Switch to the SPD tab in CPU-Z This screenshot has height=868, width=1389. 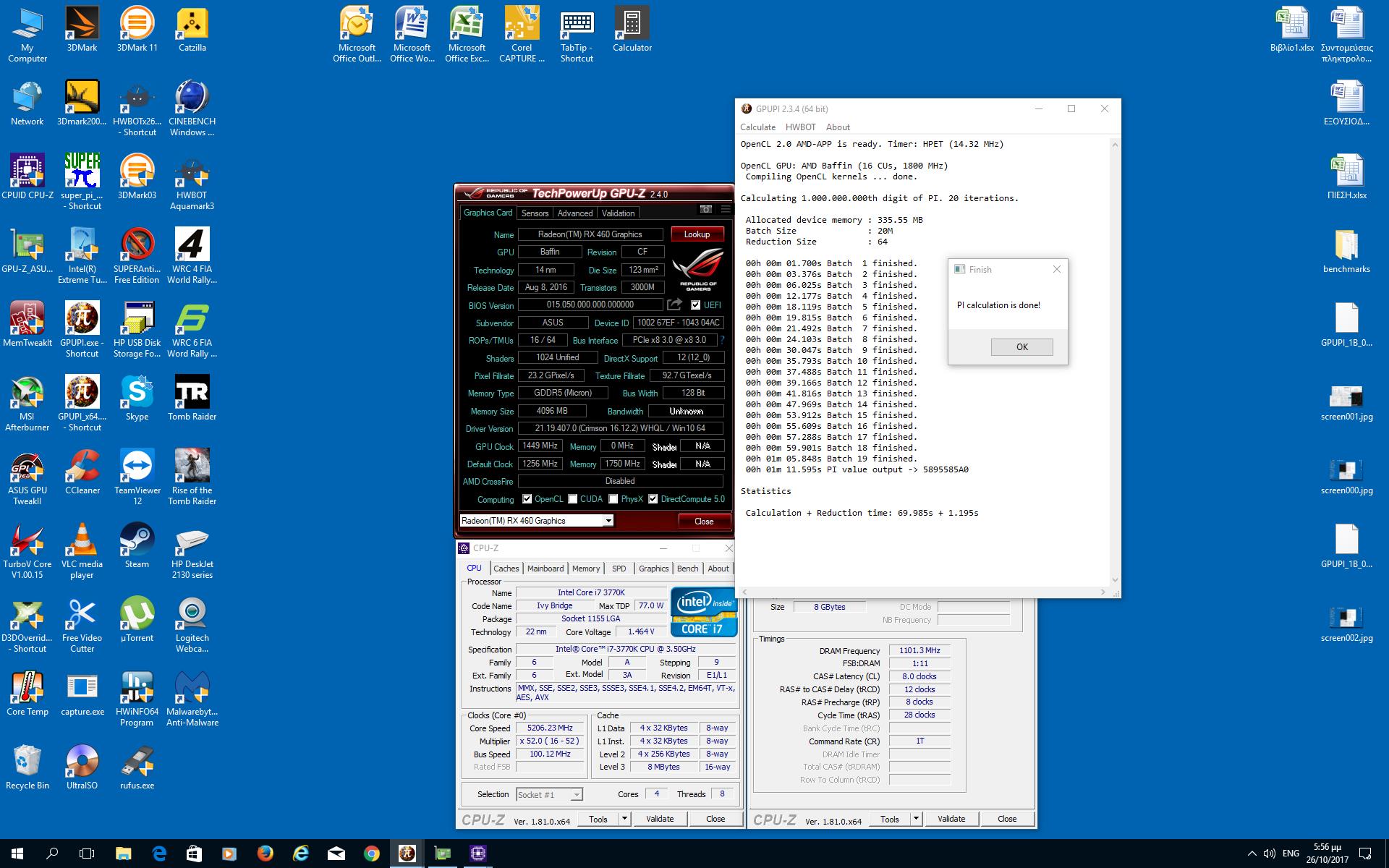619,569
